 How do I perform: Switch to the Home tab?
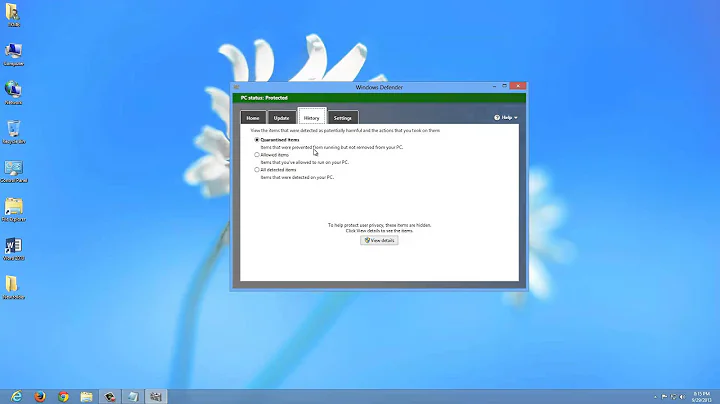253,118
